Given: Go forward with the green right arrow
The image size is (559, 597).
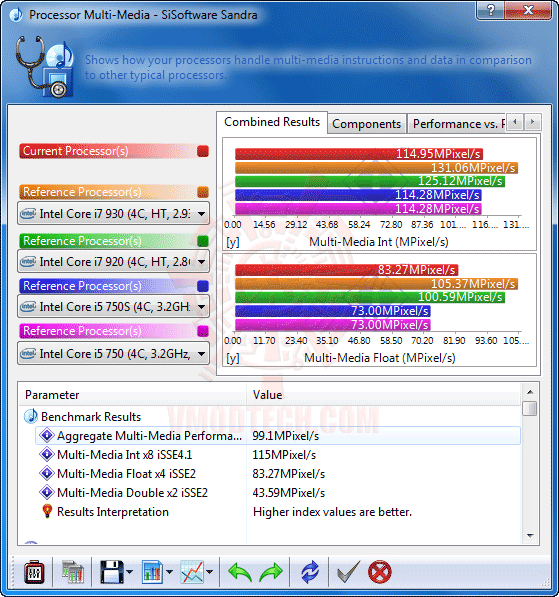Looking at the screenshot, I should 271,572.
